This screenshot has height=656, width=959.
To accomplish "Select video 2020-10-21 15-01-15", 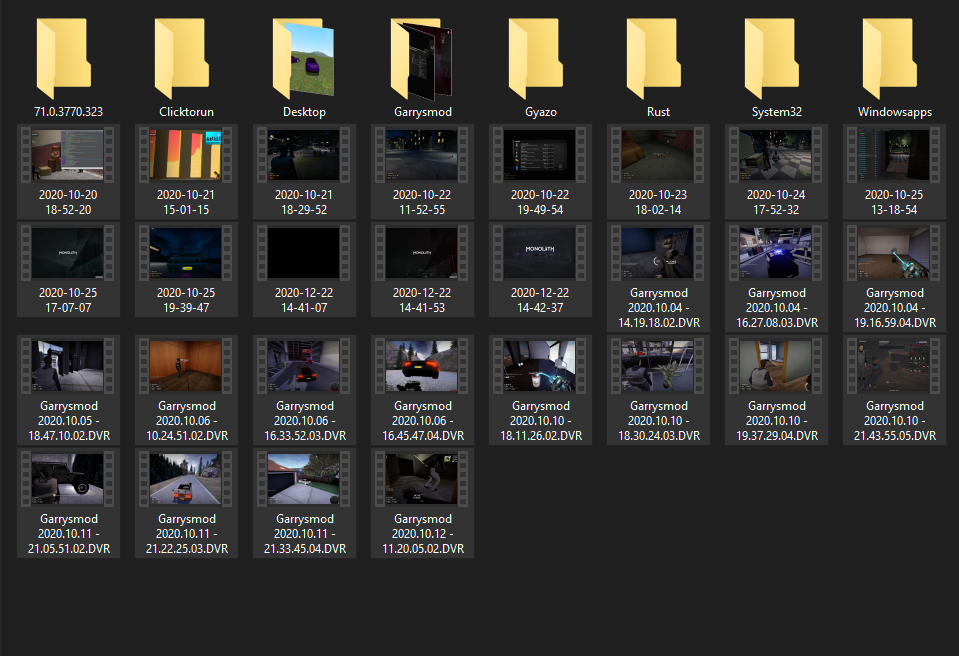I will click(x=186, y=171).
